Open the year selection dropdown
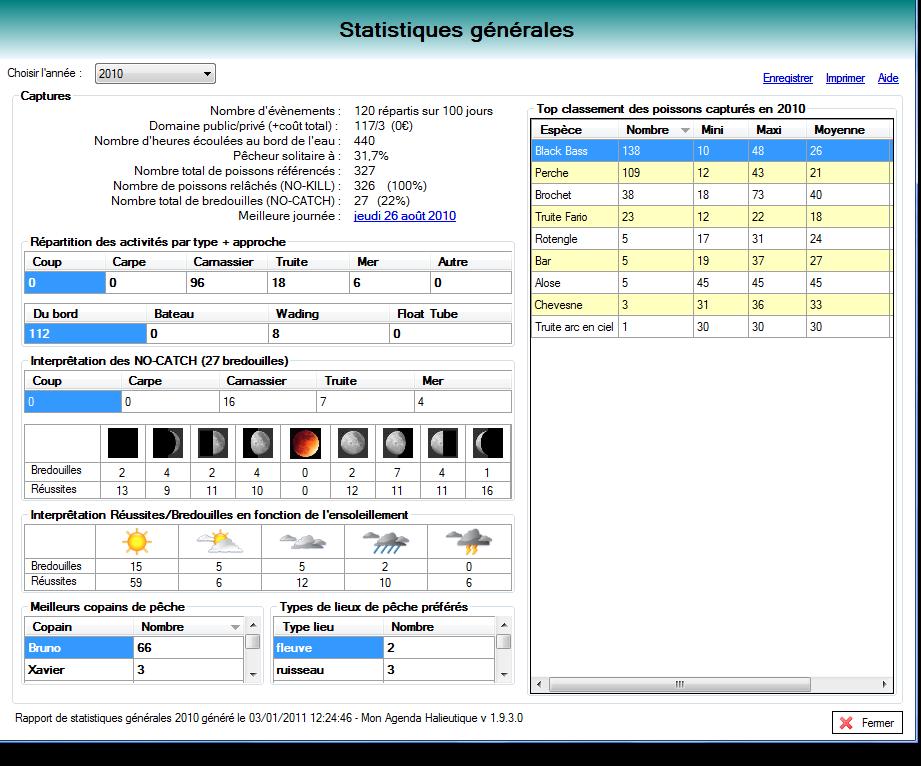Image resolution: width=921 pixels, height=766 pixels. pos(155,73)
